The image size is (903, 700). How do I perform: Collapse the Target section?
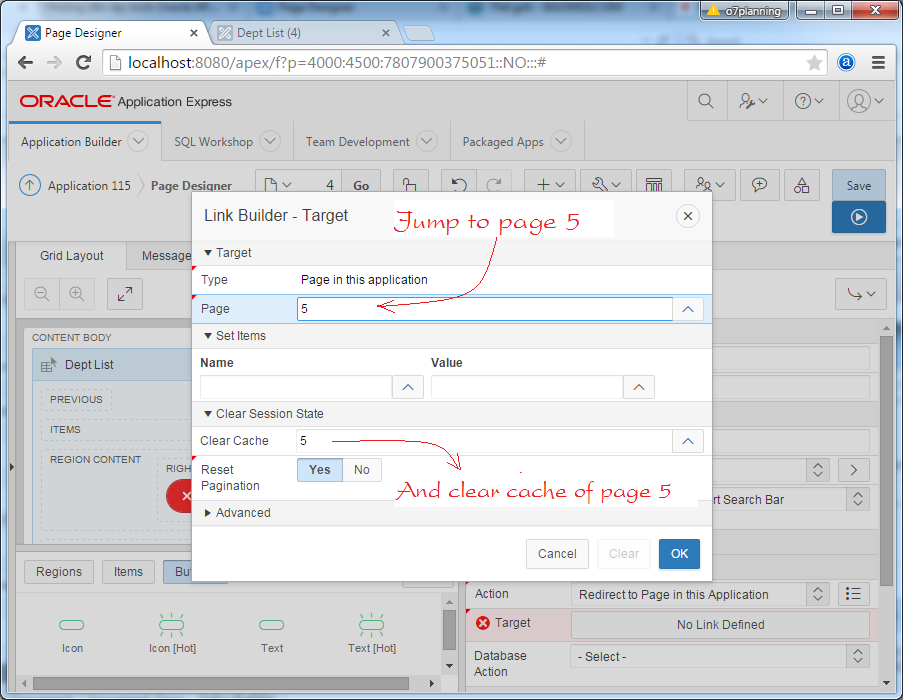[x=208, y=253]
